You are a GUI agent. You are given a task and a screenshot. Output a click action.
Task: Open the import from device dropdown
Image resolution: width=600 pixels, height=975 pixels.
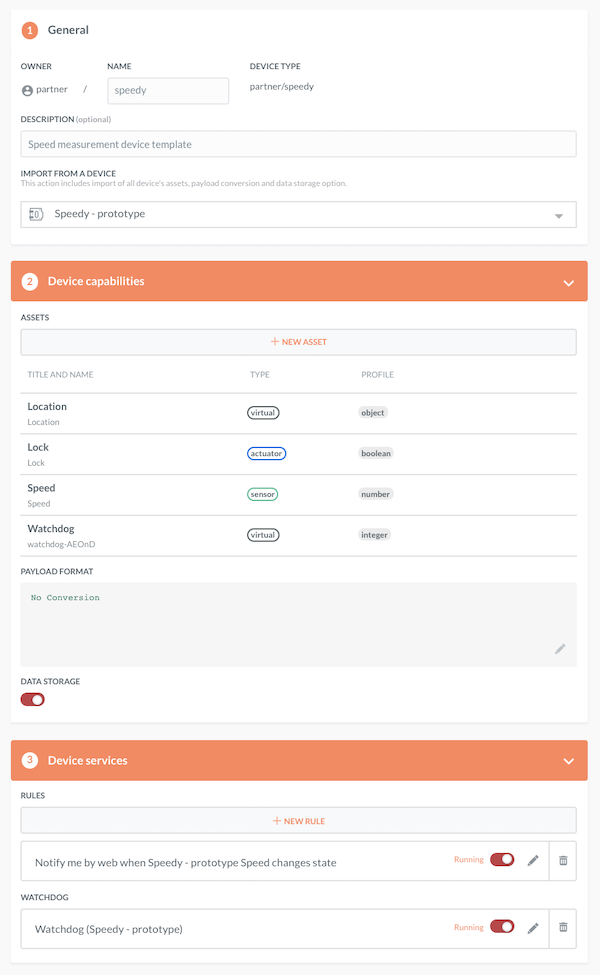tap(561, 213)
